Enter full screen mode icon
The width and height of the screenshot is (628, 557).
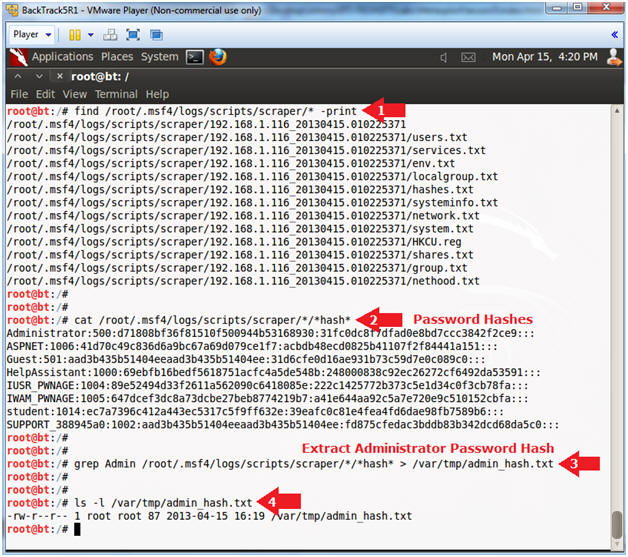click(x=133, y=35)
